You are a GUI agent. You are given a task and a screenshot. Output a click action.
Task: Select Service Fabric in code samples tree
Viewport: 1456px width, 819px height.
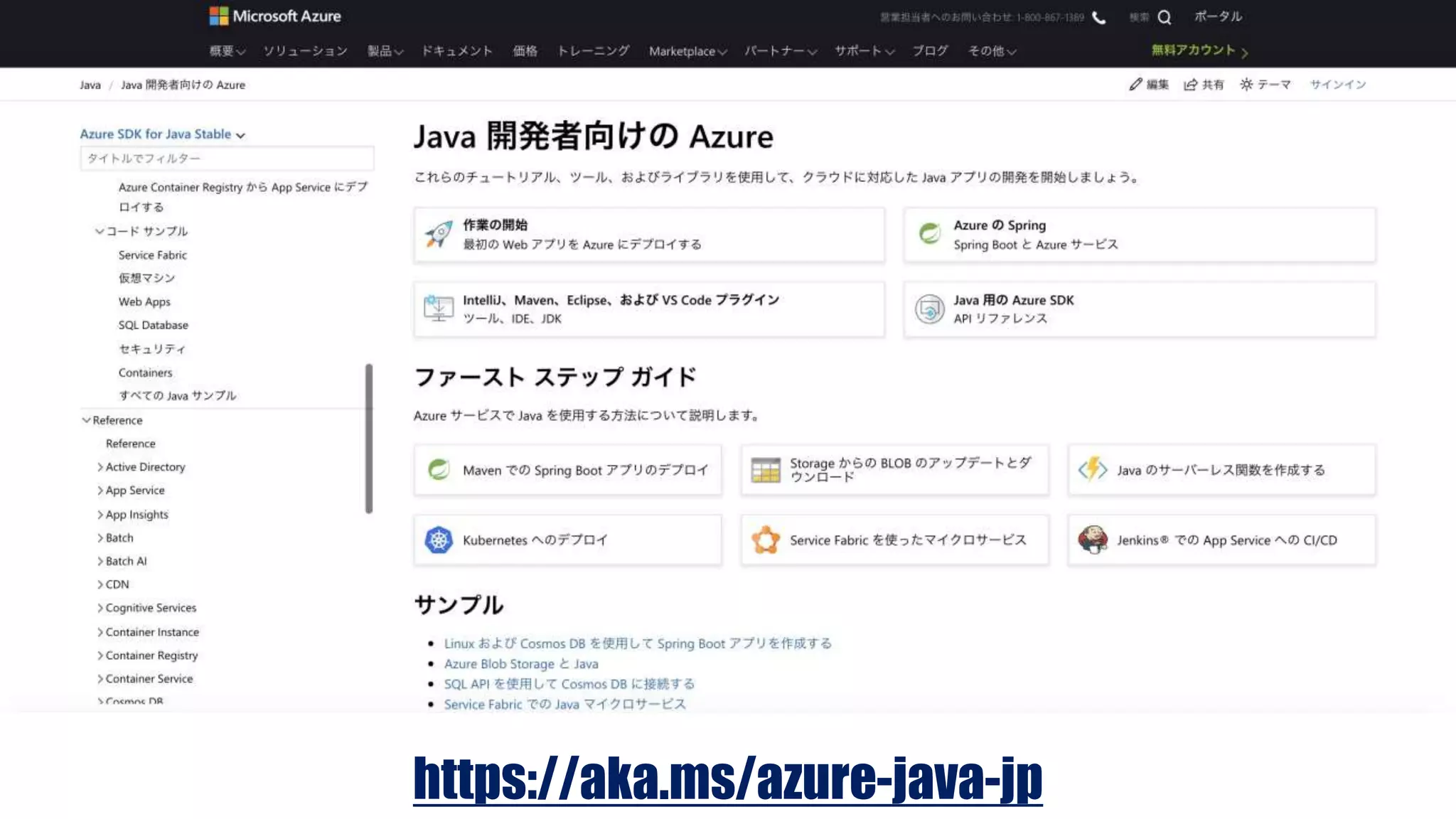pos(153,255)
